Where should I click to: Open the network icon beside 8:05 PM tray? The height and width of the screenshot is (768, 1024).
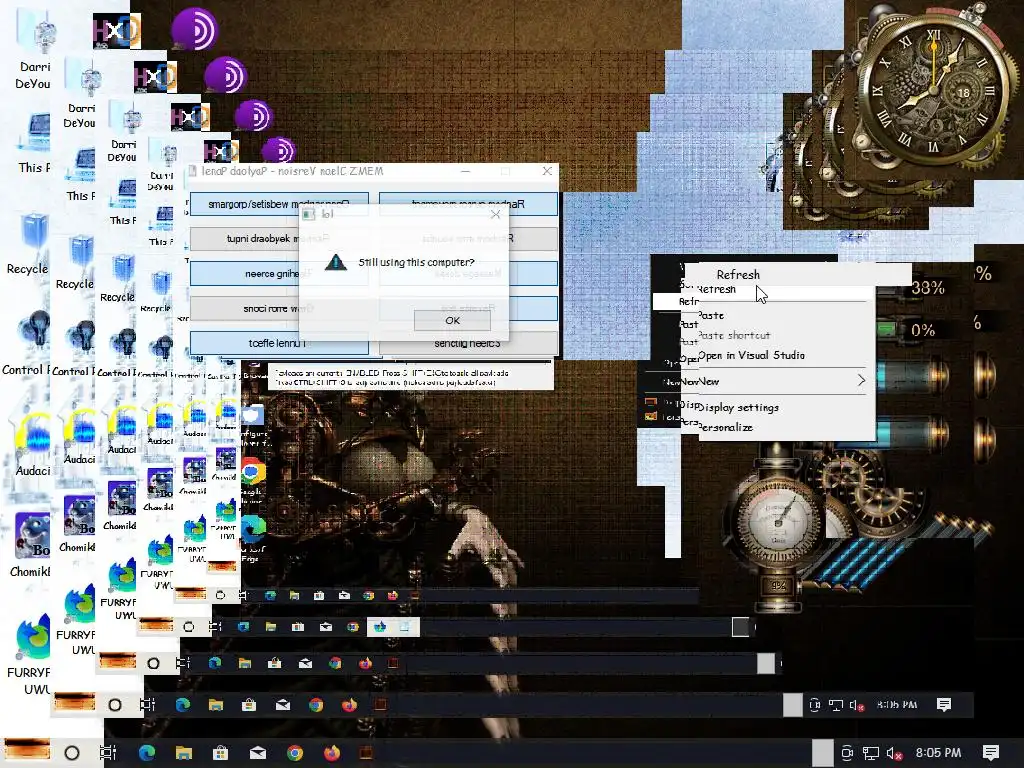point(871,753)
